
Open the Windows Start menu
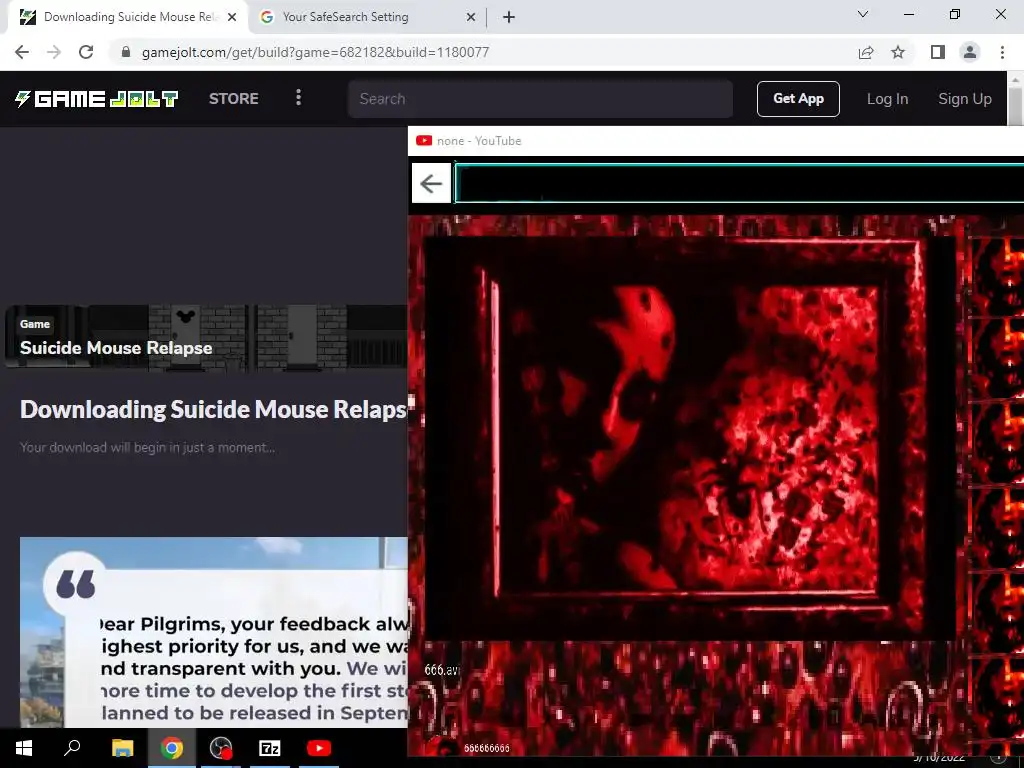24,748
